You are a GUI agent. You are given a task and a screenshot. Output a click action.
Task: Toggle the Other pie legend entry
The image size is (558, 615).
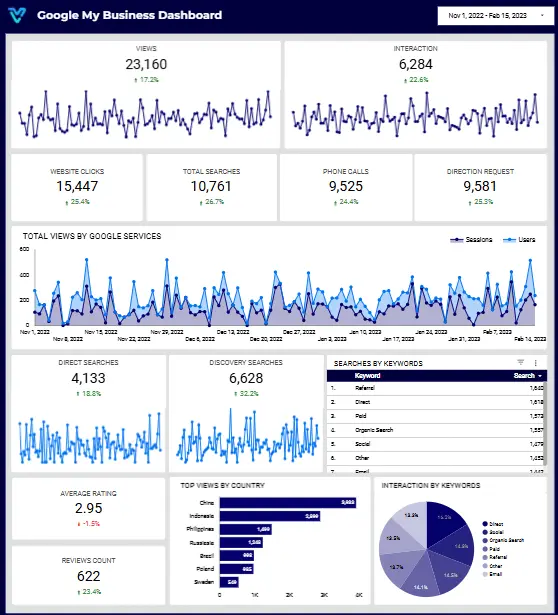[x=492, y=566]
